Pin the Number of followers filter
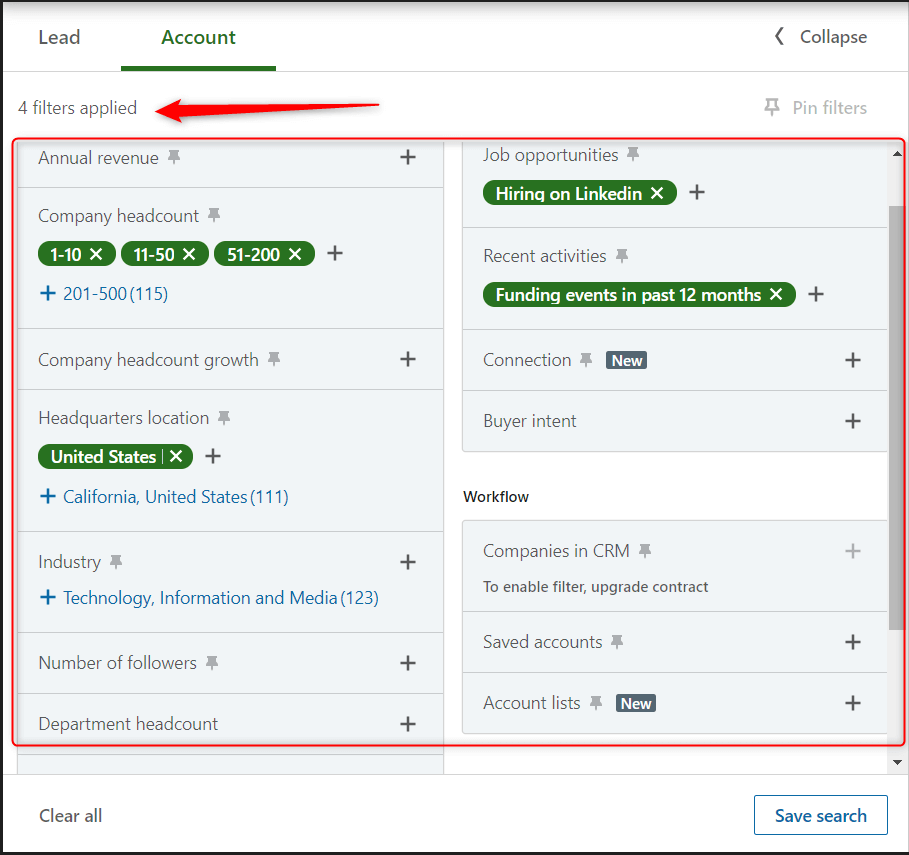This screenshot has height=855, width=909. coord(212,662)
